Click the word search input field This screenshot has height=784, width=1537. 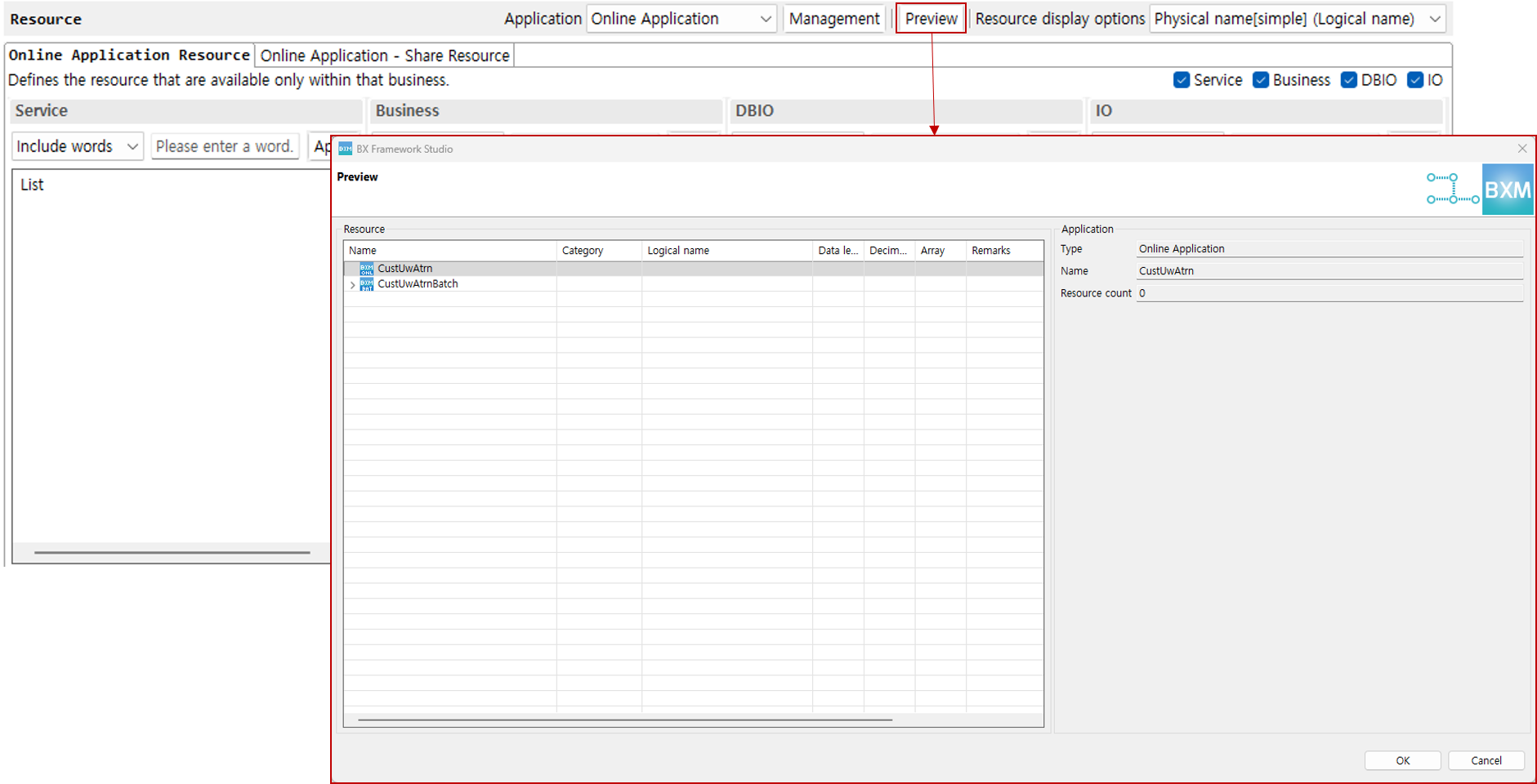tap(225, 145)
